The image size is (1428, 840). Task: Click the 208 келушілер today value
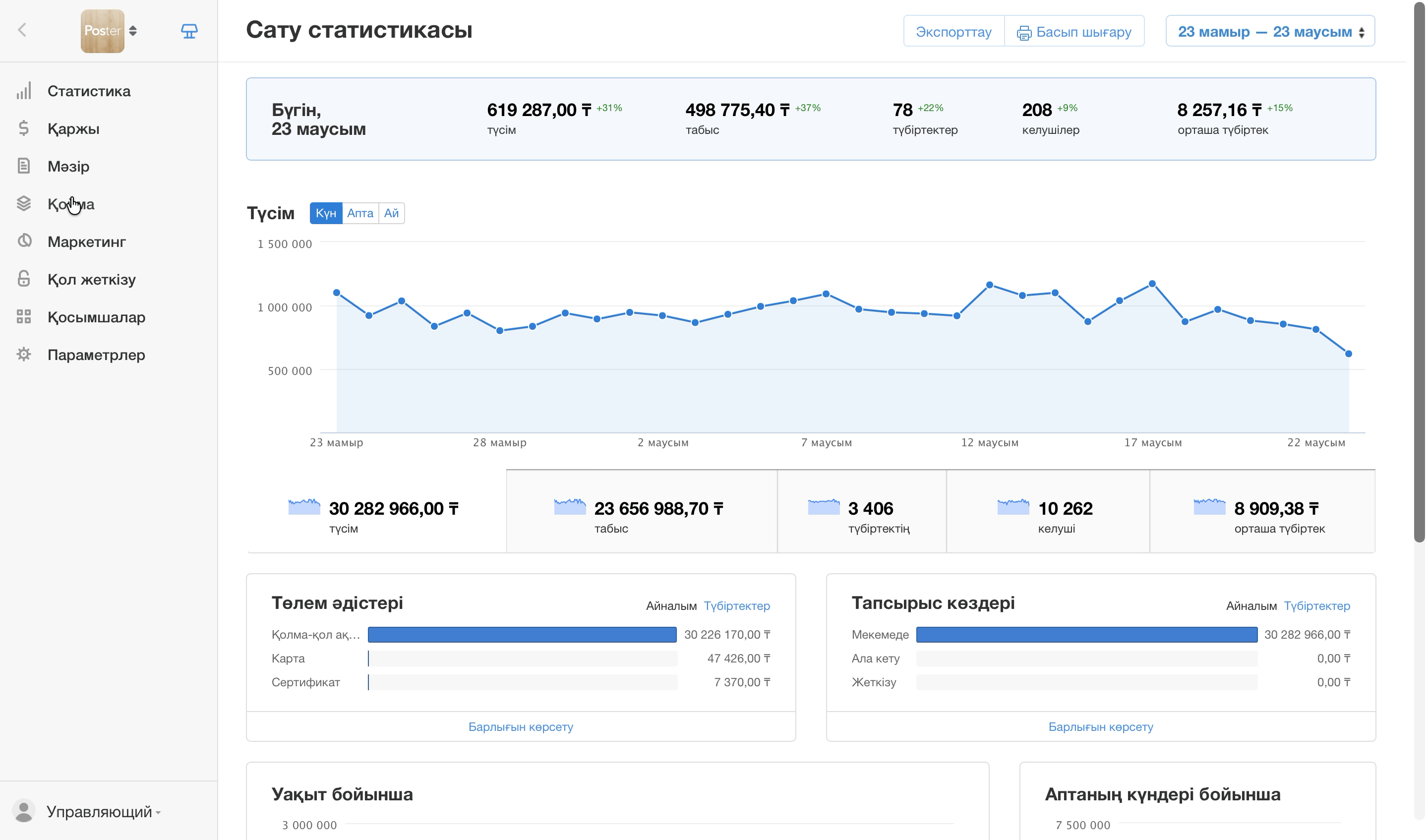coord(1037,110)
